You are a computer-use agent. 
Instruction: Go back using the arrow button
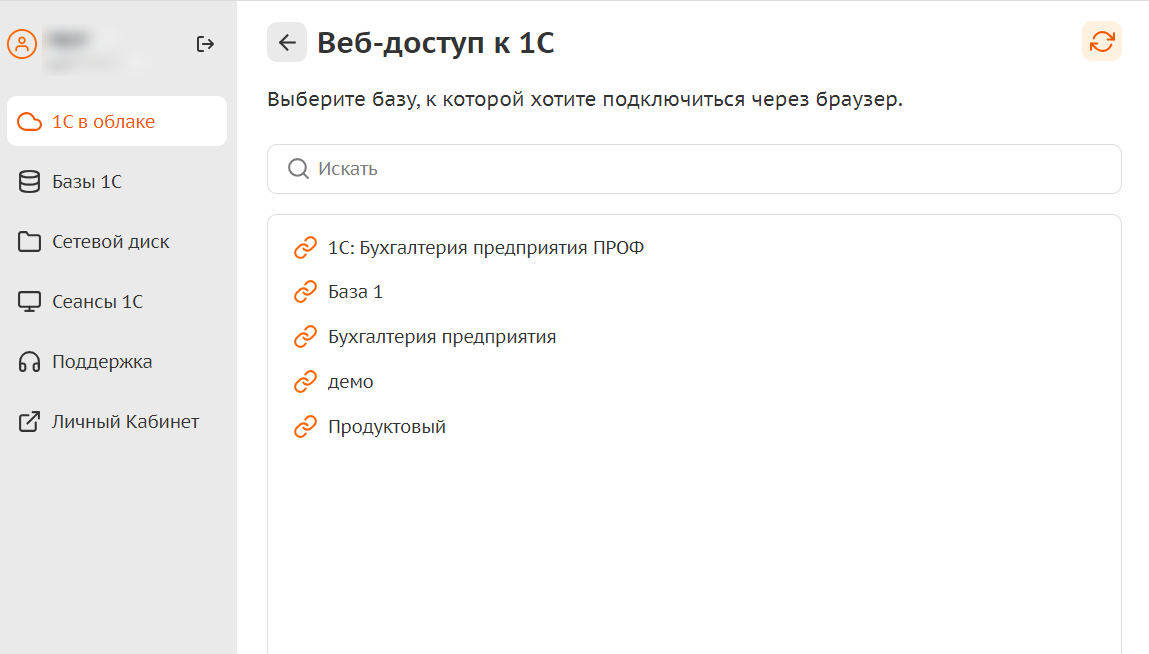coord(287,42)
